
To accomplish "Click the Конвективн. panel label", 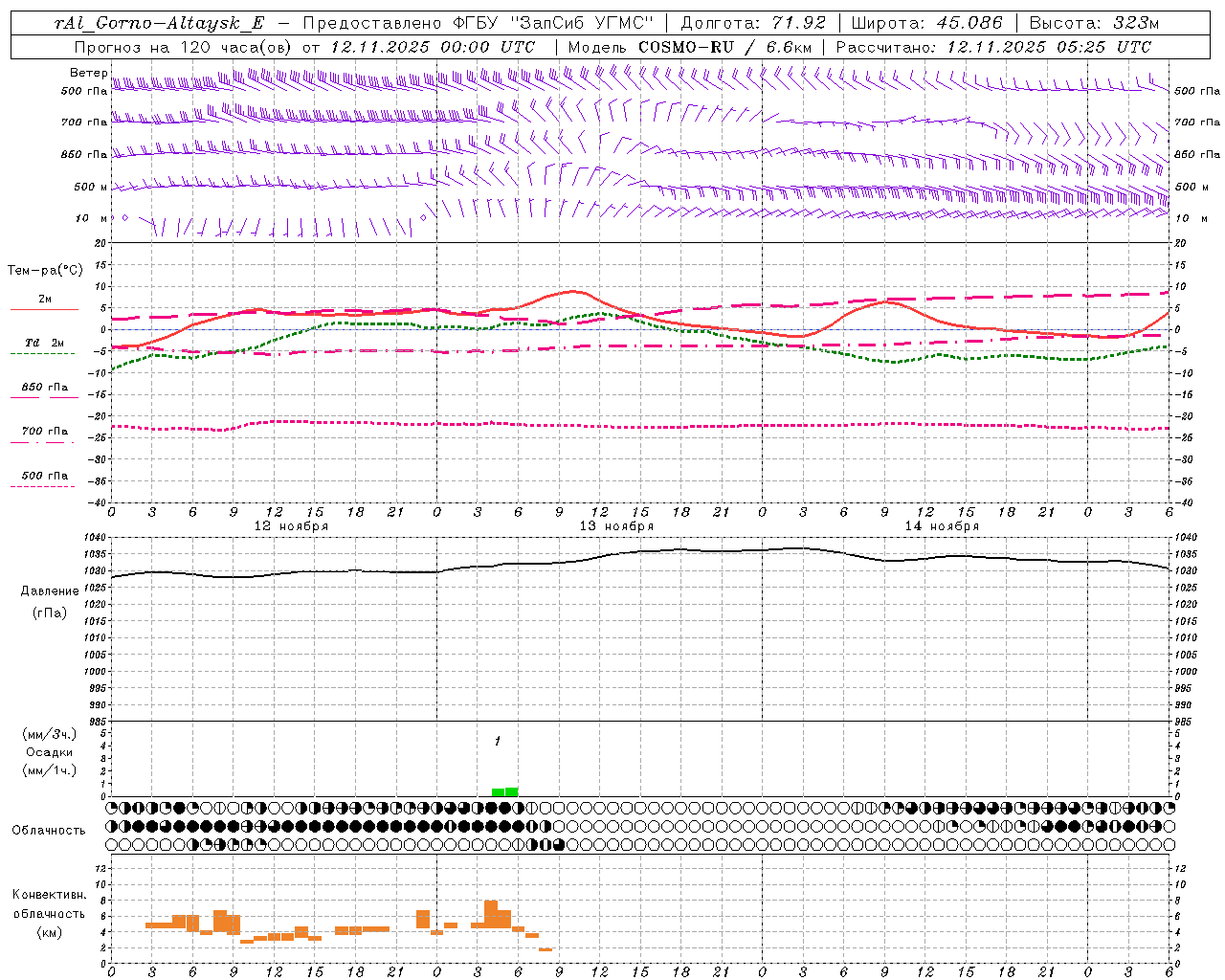I will point(50,895).
